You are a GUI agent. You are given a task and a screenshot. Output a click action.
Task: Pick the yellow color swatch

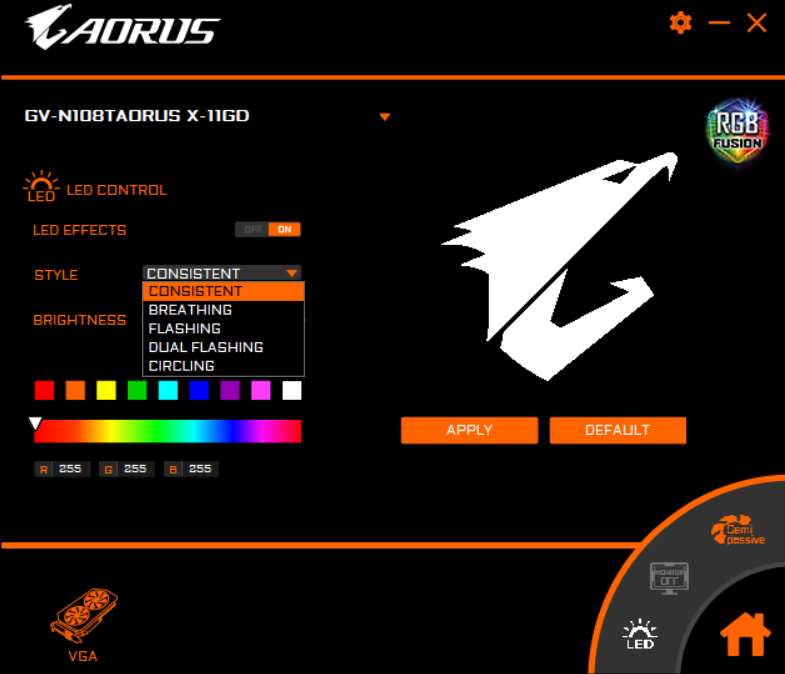[x=106, y=391]
